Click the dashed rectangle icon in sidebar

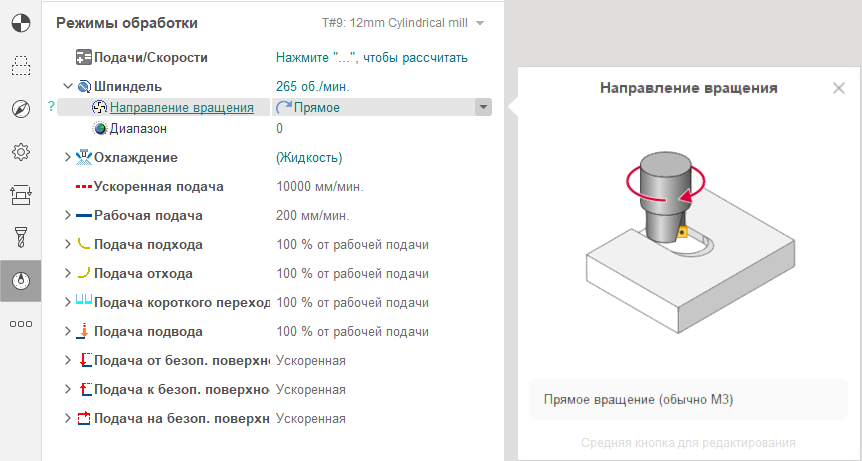tap(20, 66)
